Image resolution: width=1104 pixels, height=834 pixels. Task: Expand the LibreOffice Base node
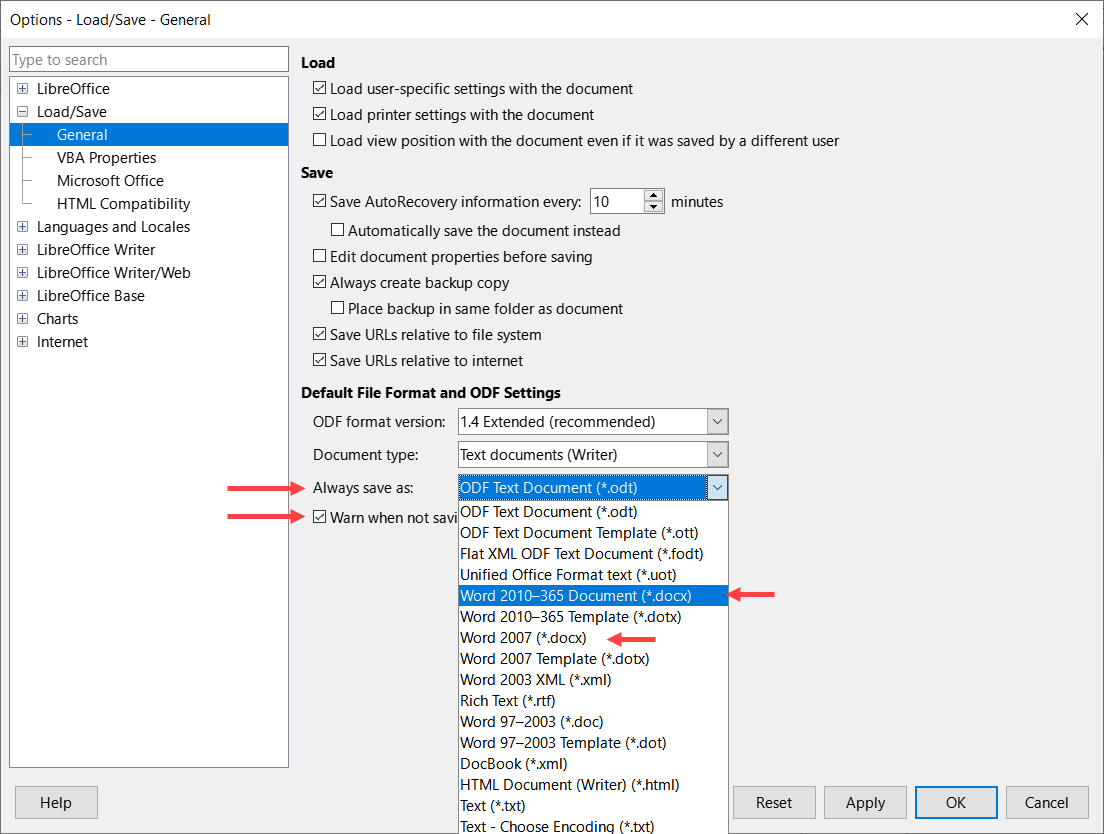23,296
